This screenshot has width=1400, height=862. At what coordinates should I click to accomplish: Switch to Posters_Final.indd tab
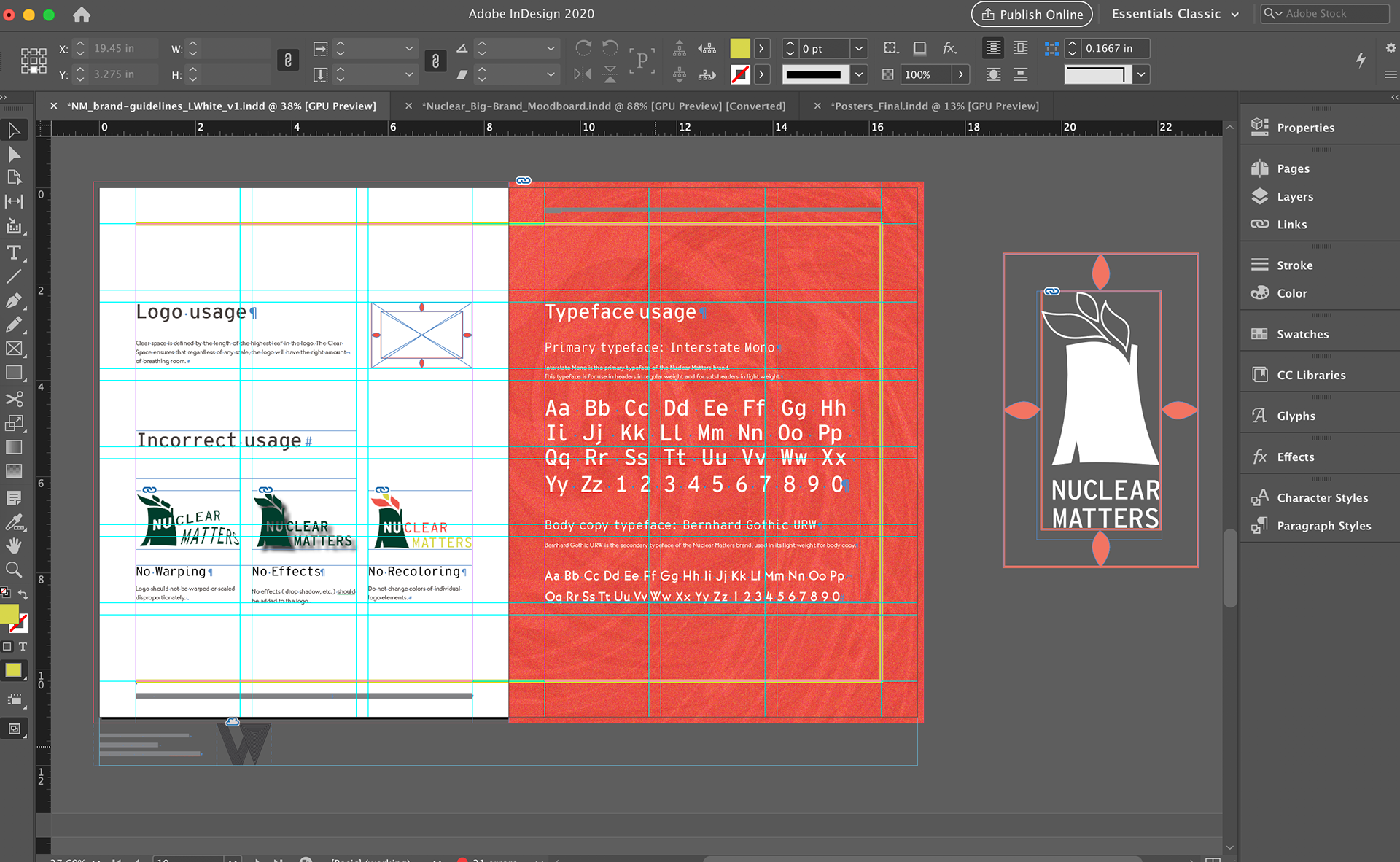pos(935,106)
